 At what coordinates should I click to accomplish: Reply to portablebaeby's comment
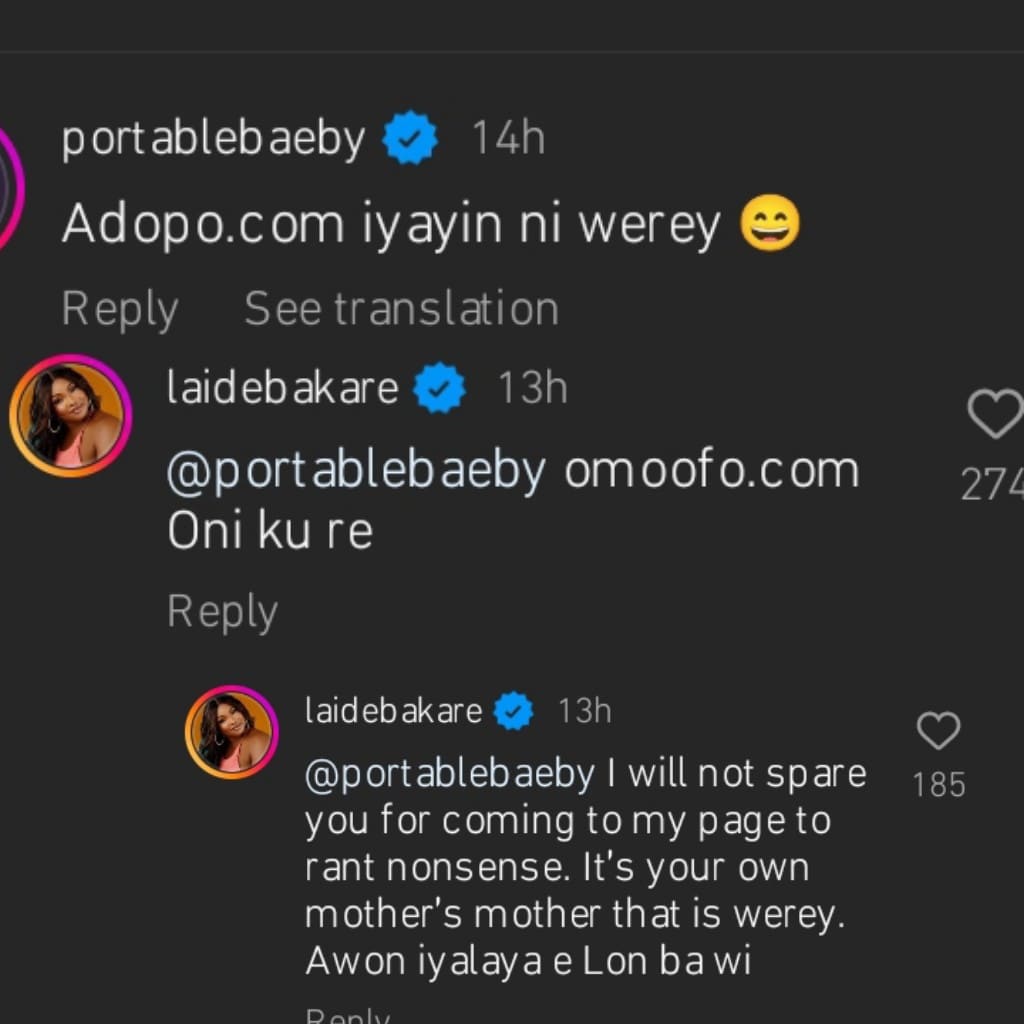click(x=118, y=307)
